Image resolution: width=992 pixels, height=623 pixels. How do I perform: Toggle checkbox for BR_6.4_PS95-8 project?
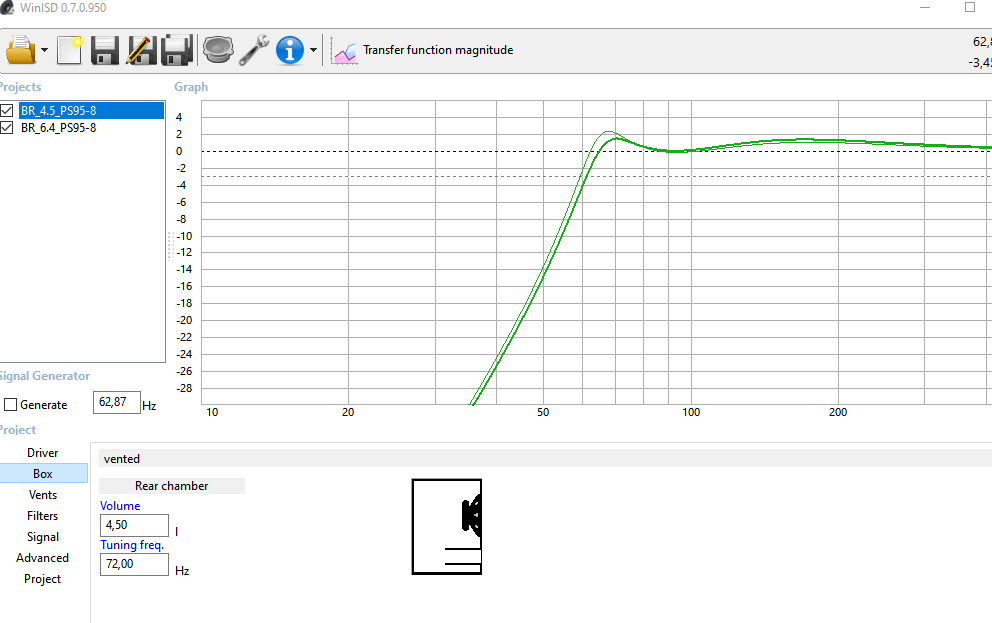pos(7,128)
